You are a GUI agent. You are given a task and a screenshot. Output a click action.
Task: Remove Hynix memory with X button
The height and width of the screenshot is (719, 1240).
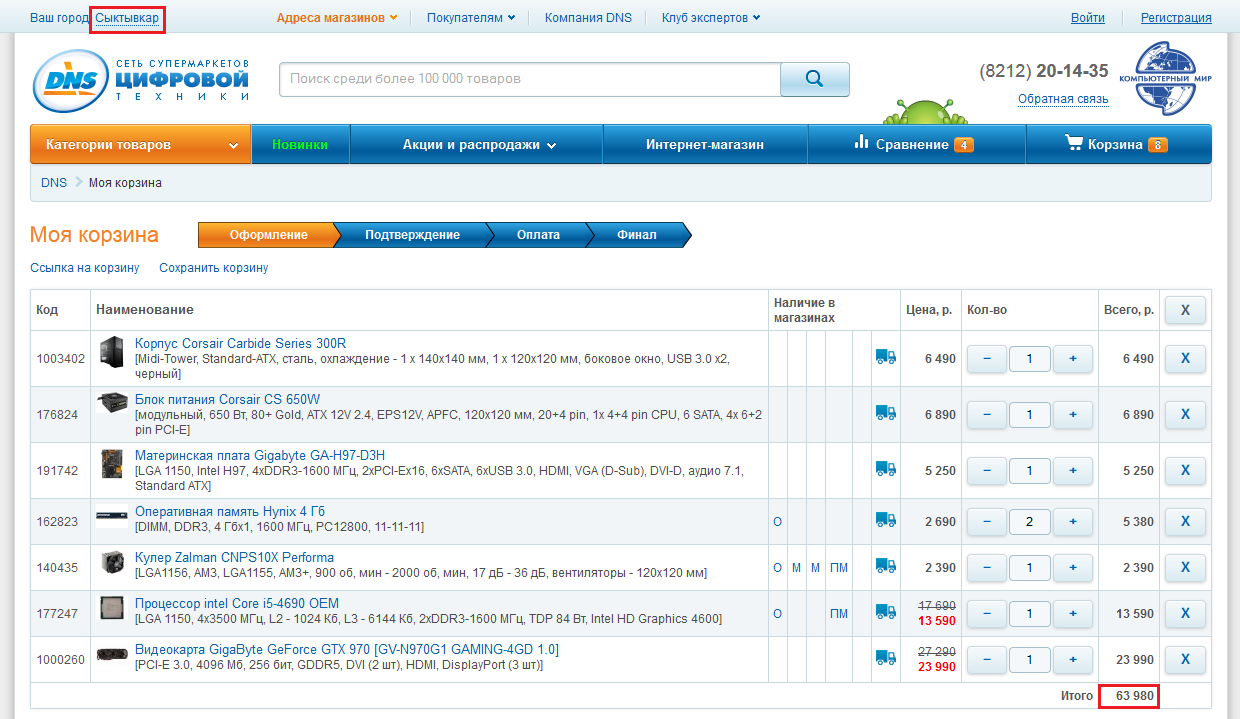coord(1185,521)
